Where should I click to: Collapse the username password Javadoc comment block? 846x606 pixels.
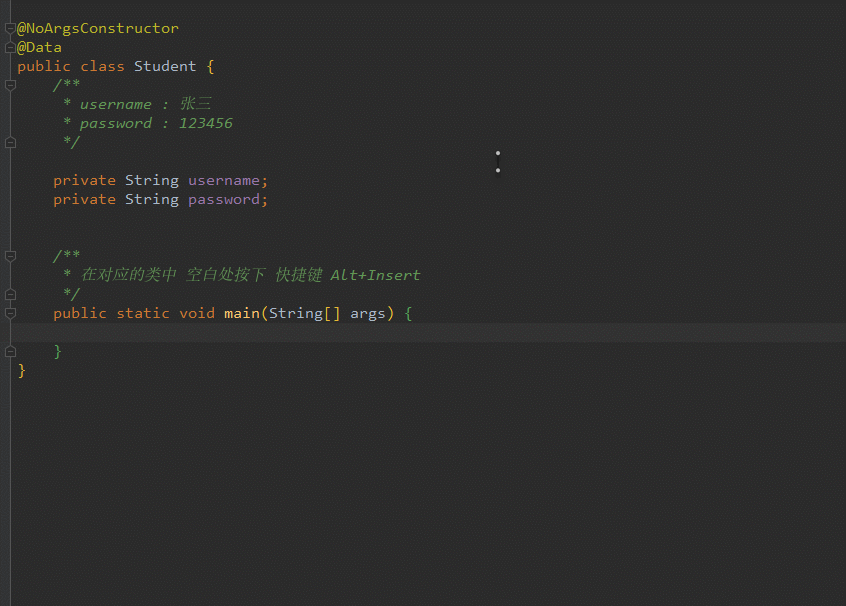[x=10, y=85]
